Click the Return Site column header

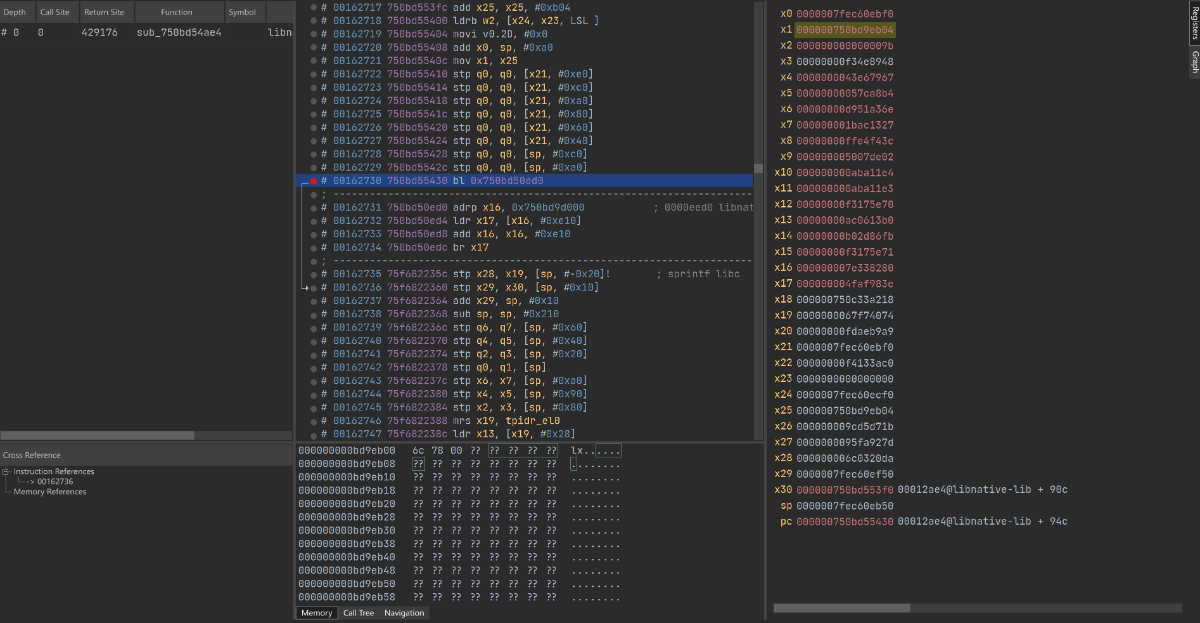(104, 13)
